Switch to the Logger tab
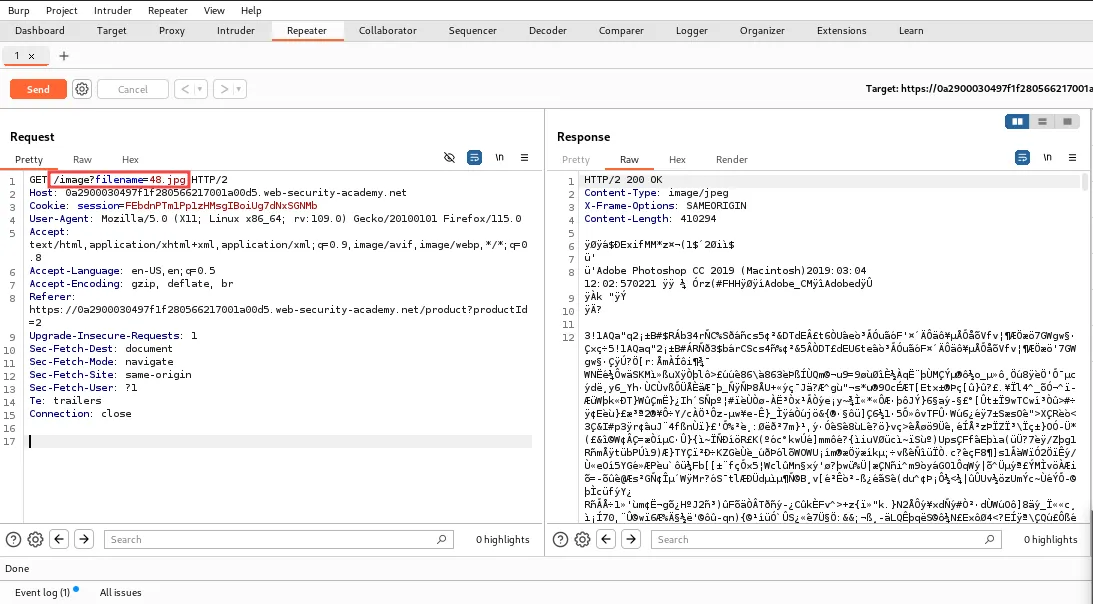Screen dimensions: 1093x604 click(691, 31)
